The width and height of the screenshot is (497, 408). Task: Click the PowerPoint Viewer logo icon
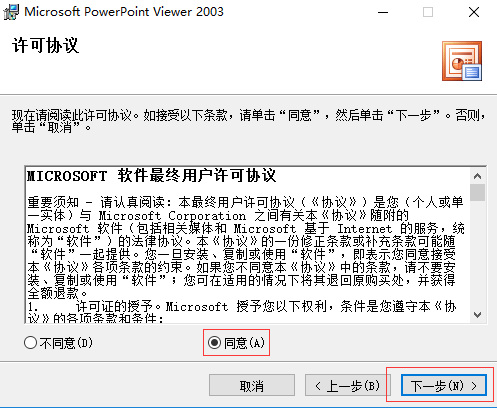(462, 61)
